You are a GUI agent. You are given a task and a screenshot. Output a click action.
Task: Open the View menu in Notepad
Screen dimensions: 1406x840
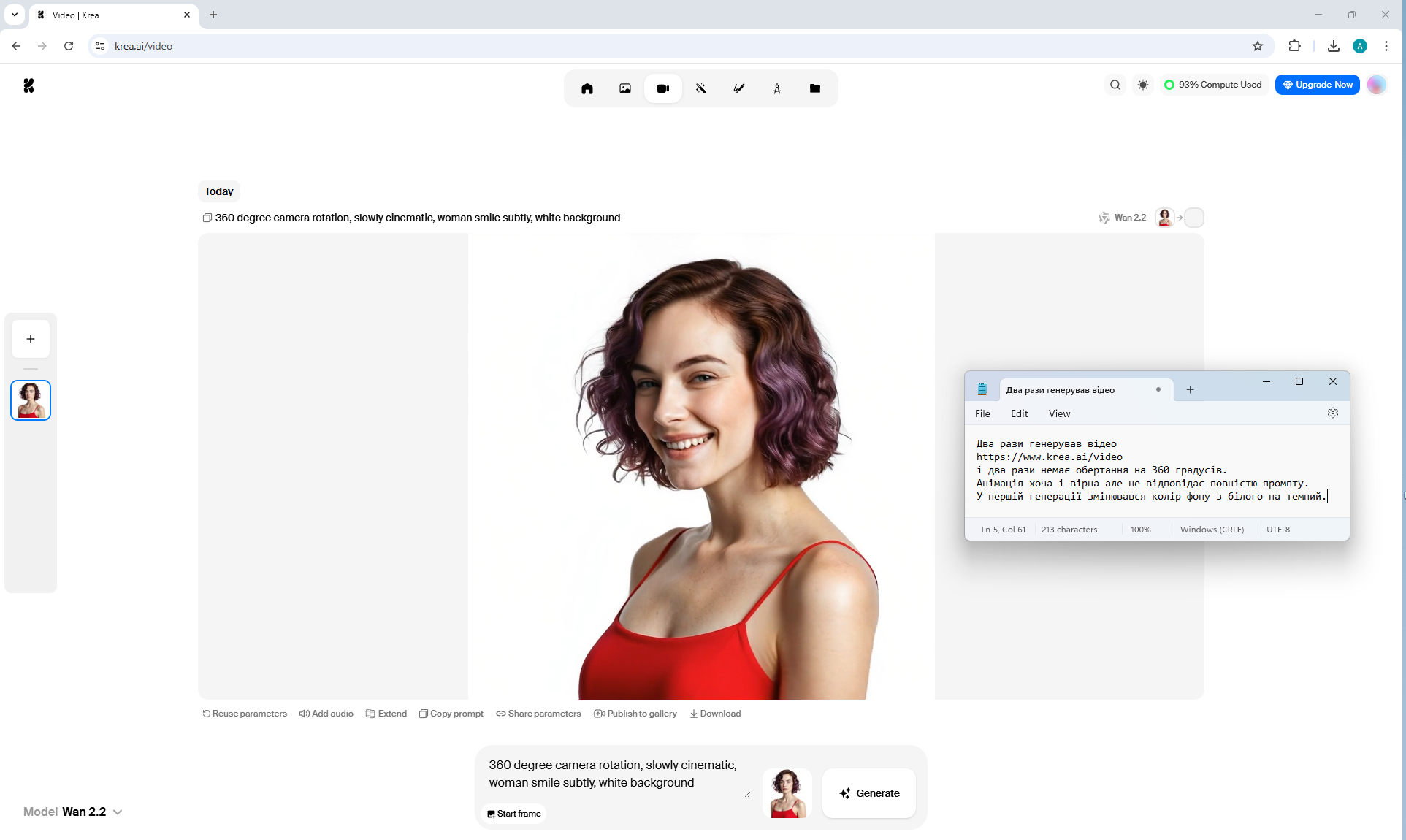[1059, 413]
